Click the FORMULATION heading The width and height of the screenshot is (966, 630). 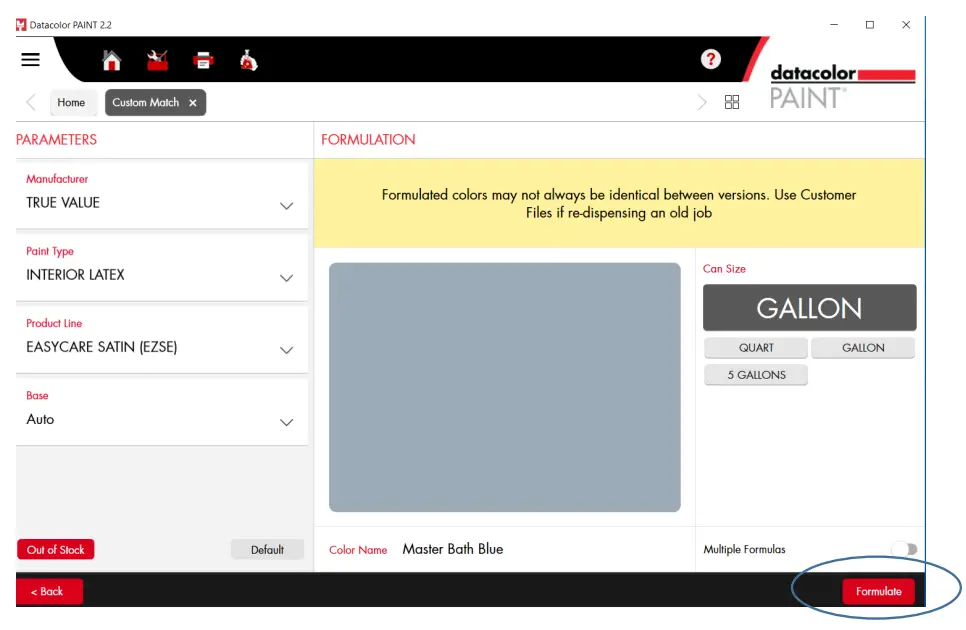368,140
